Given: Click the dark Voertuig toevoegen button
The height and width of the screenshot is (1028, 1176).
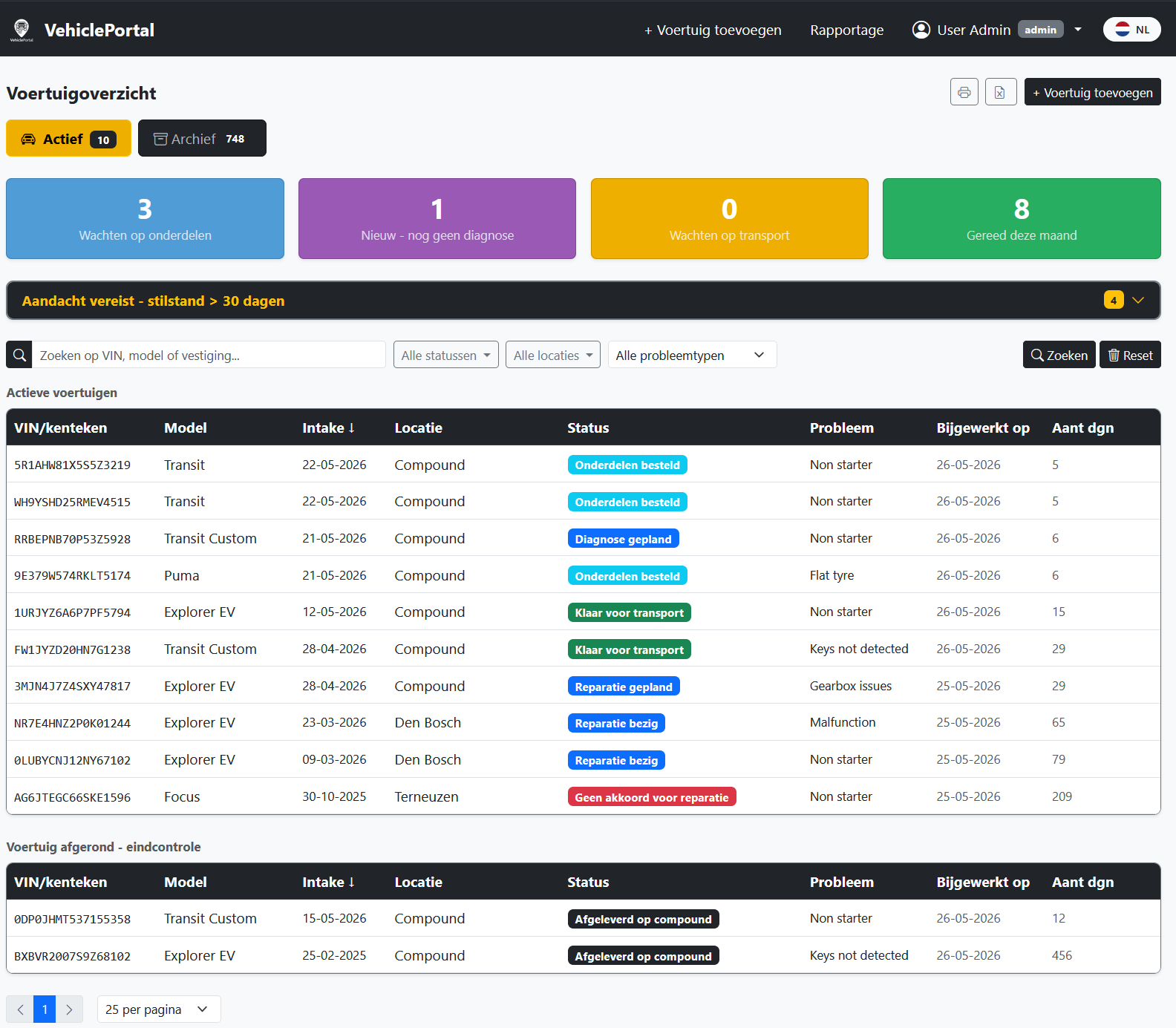Looking at the screenshot, I should click(1093, 92).
